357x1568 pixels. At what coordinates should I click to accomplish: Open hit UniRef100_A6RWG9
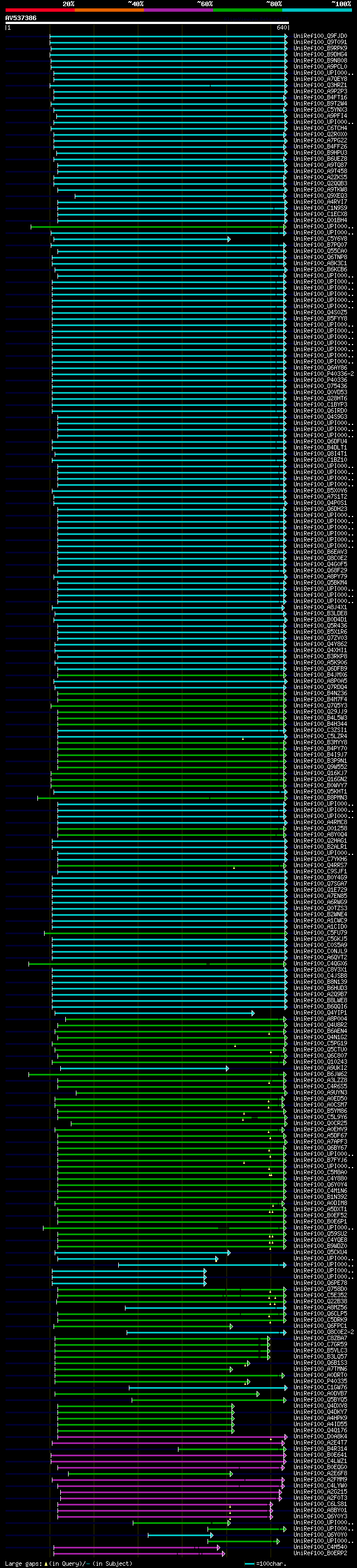point(321,901)
